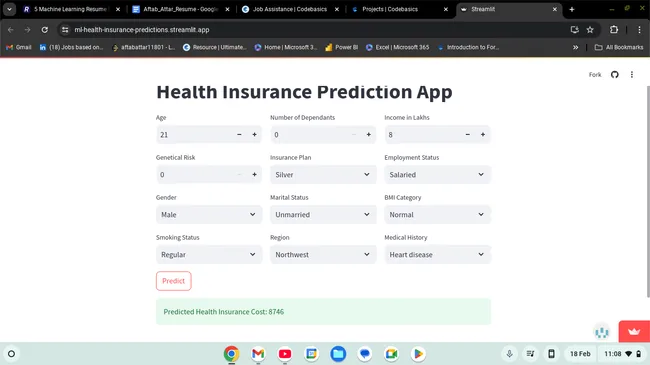Open the 18 Feb calendar date chip
Viewport: 650px width, 365px height.
(x=580, y=354)
